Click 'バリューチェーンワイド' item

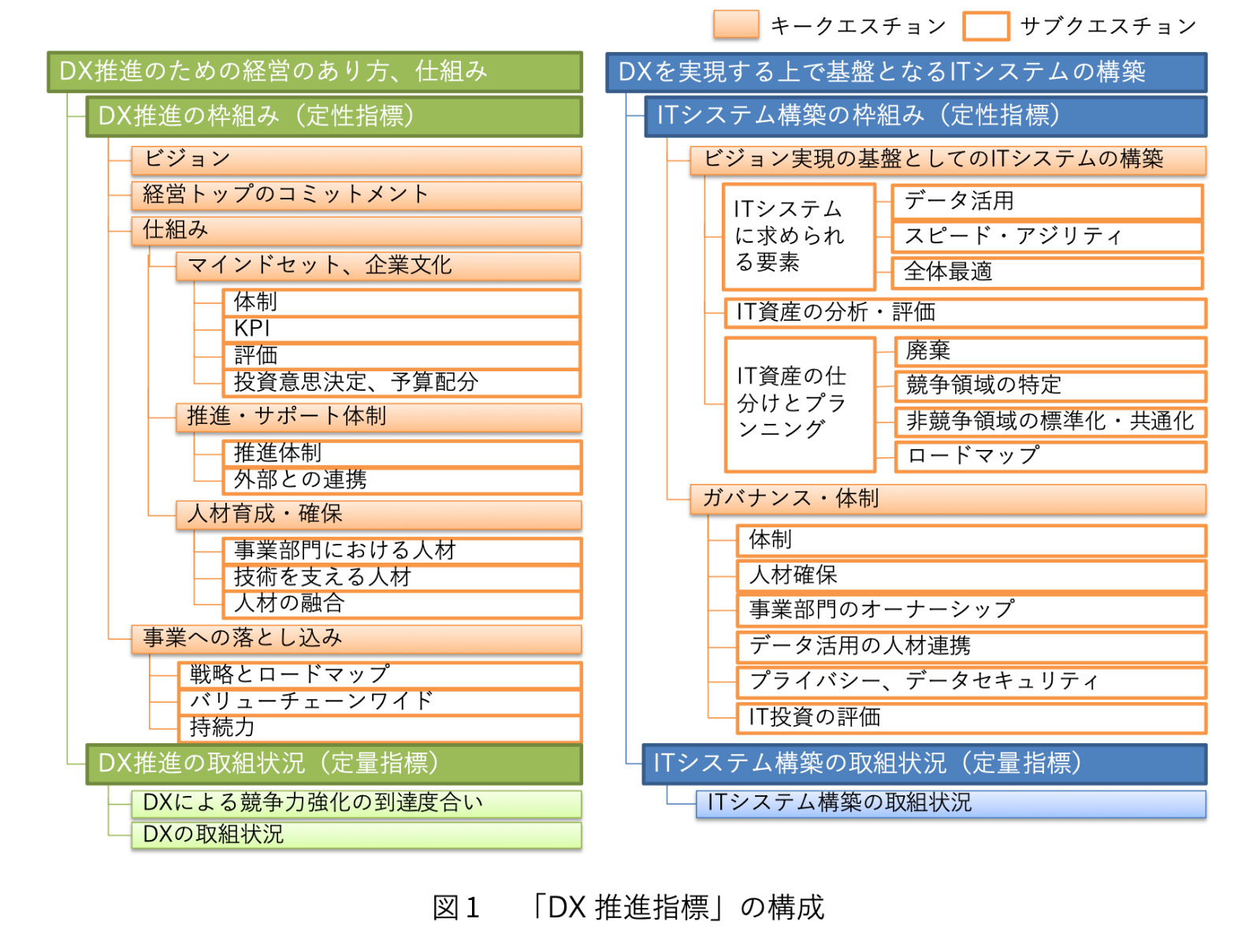(380, 702)
